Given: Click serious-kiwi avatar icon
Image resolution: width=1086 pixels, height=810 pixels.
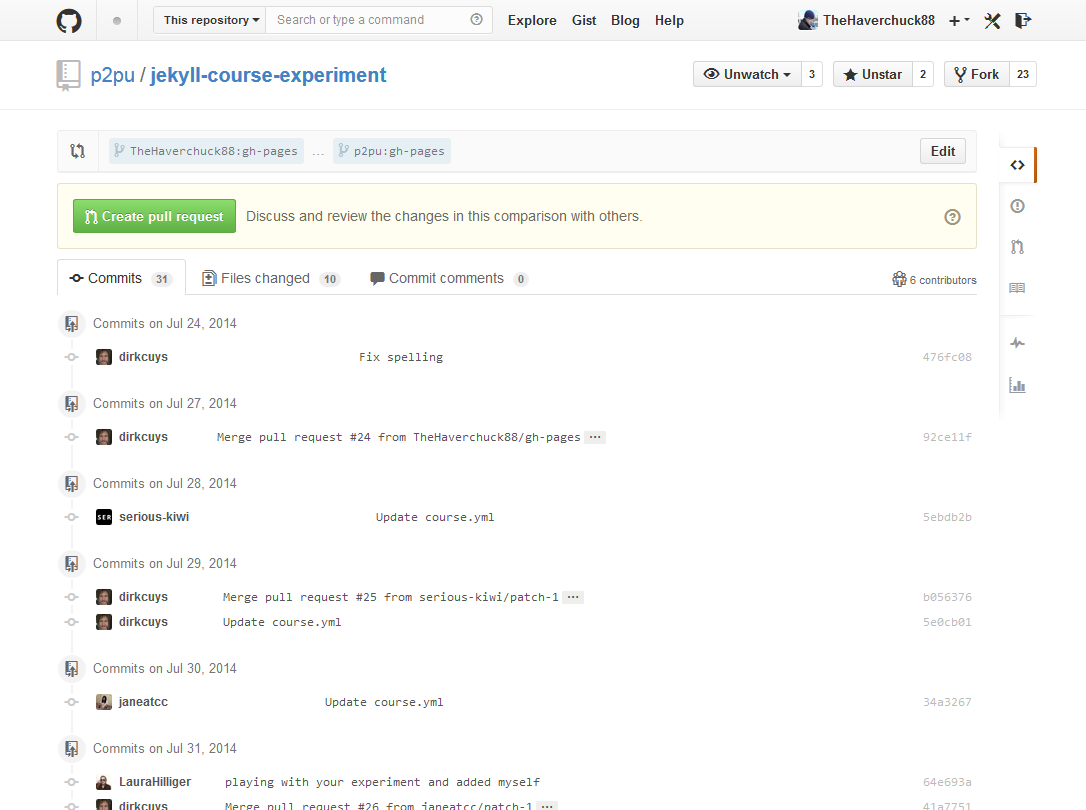Looking at the screenshot, I should coord(104,517).
